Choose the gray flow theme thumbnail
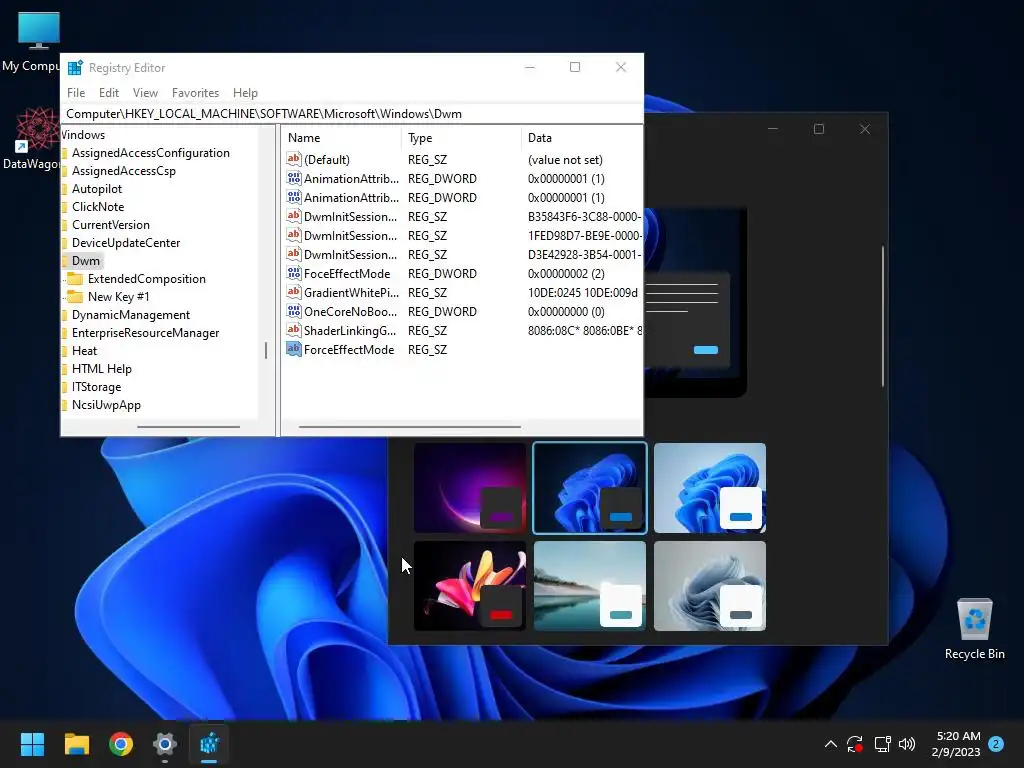The image size is (1024, 768). pyautogui.click(x=709, y=586)
